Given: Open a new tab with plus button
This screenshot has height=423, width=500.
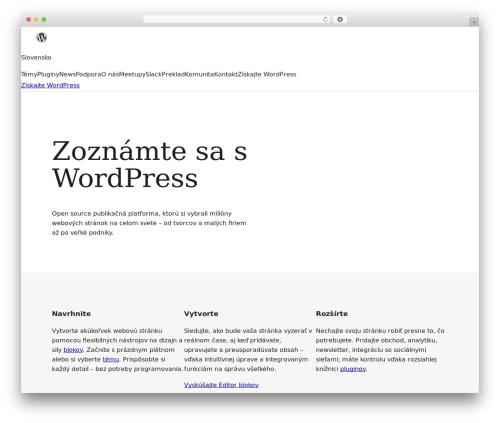Looking at the screenshot, I should [474, 22].
